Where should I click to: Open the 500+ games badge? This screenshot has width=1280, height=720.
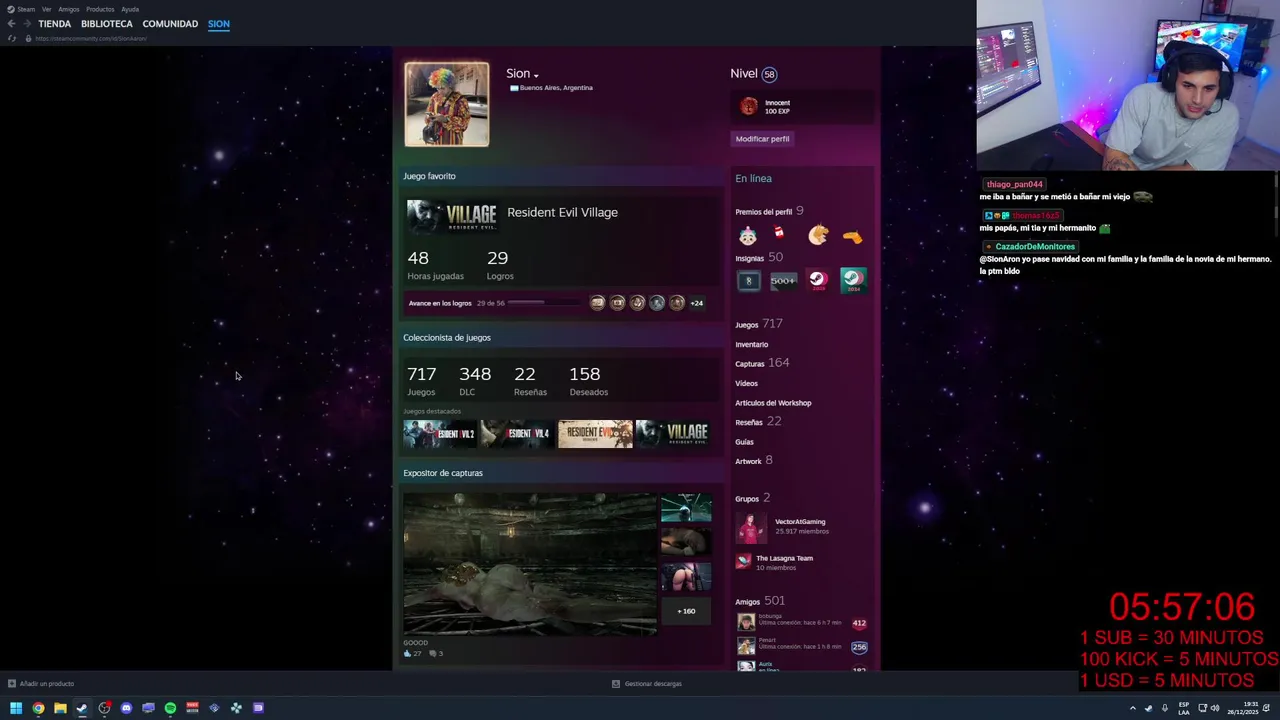783,281
